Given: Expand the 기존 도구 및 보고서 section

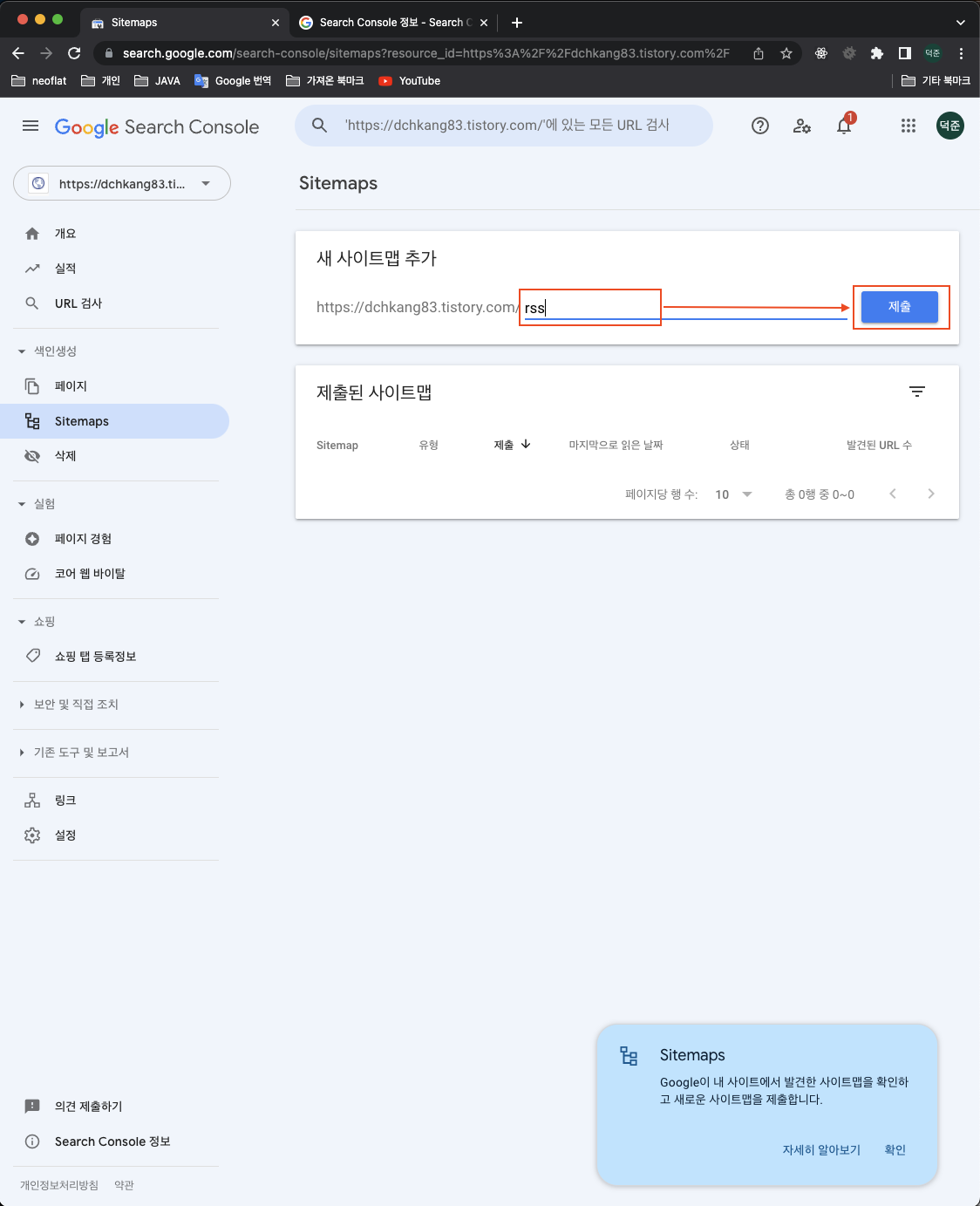Looking at the screenshot, I should click(73, 752).
